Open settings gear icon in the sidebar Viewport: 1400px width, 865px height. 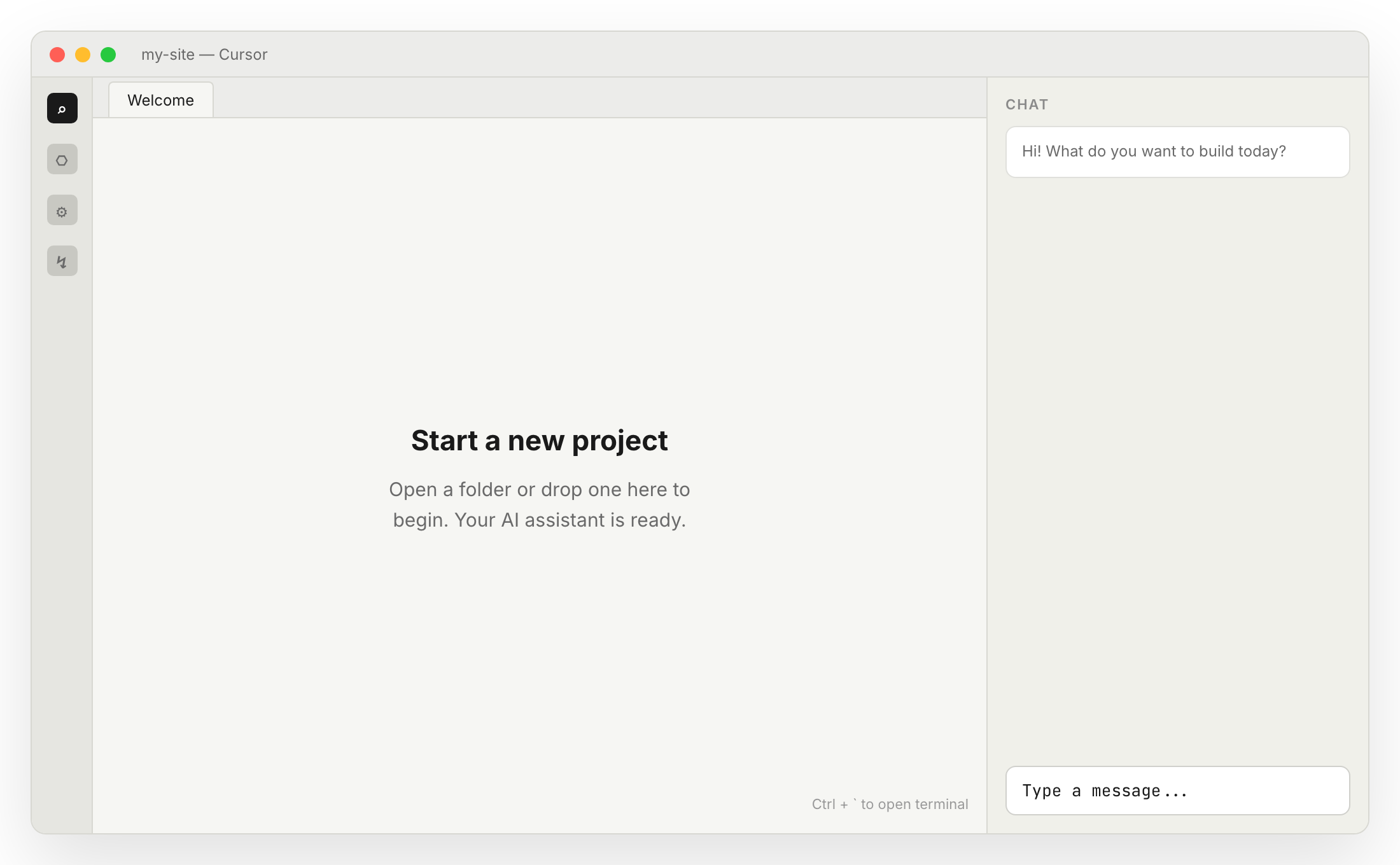[x=62, y=210]
